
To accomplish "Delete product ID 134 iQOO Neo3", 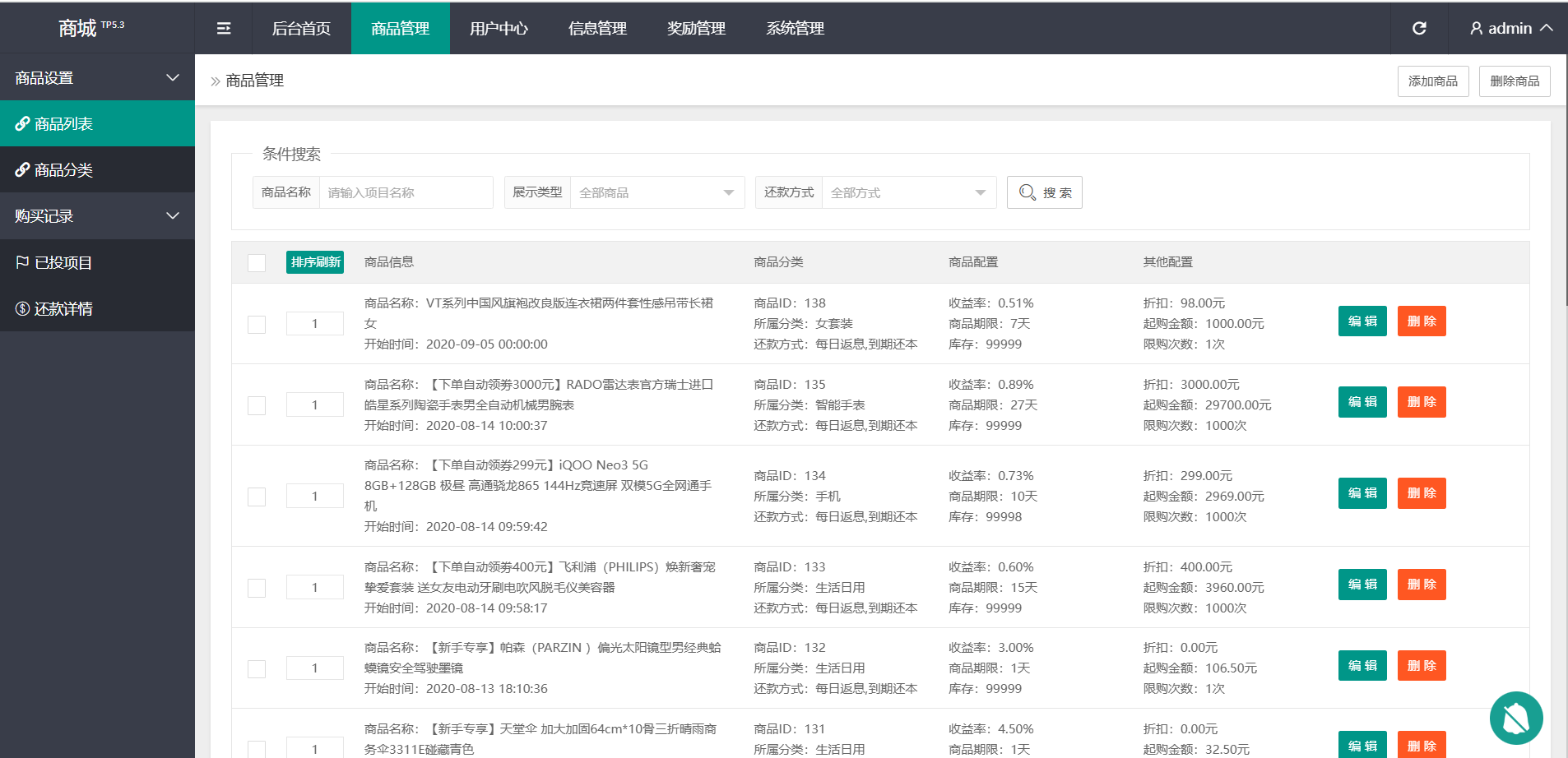I will pos(1422,493).
